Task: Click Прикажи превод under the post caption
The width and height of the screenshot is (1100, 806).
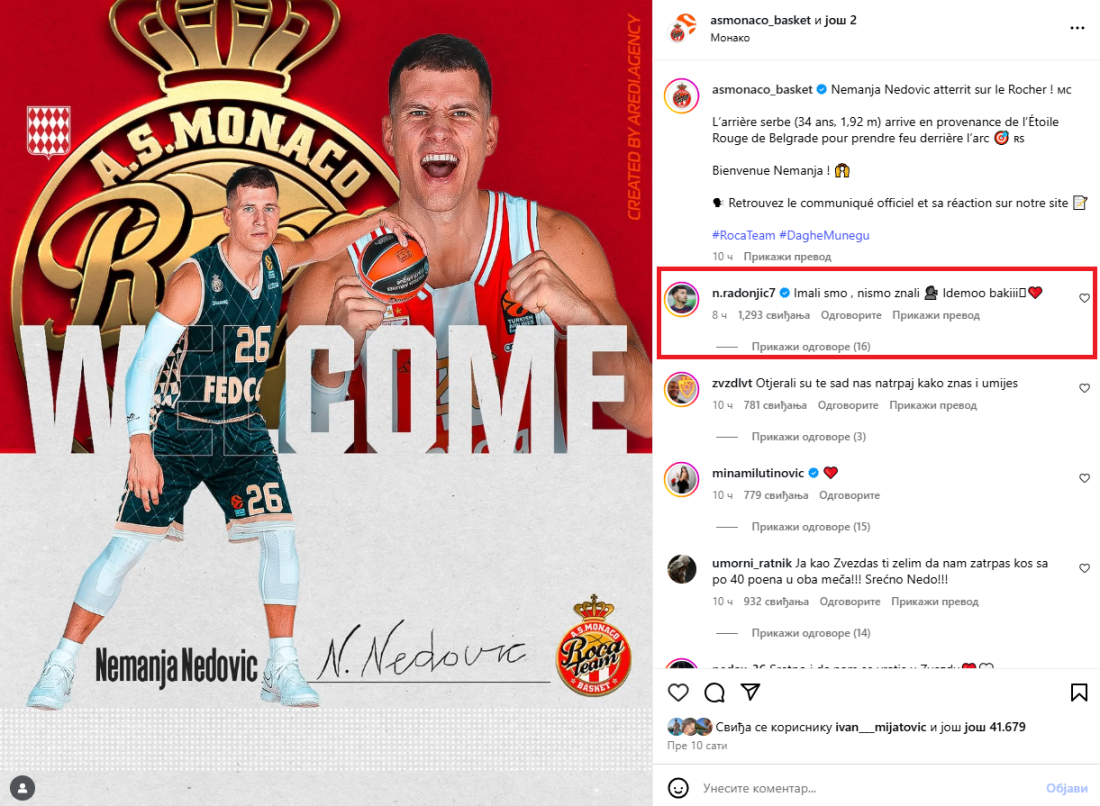Action: pyautogui.click(x=787, y=257)
